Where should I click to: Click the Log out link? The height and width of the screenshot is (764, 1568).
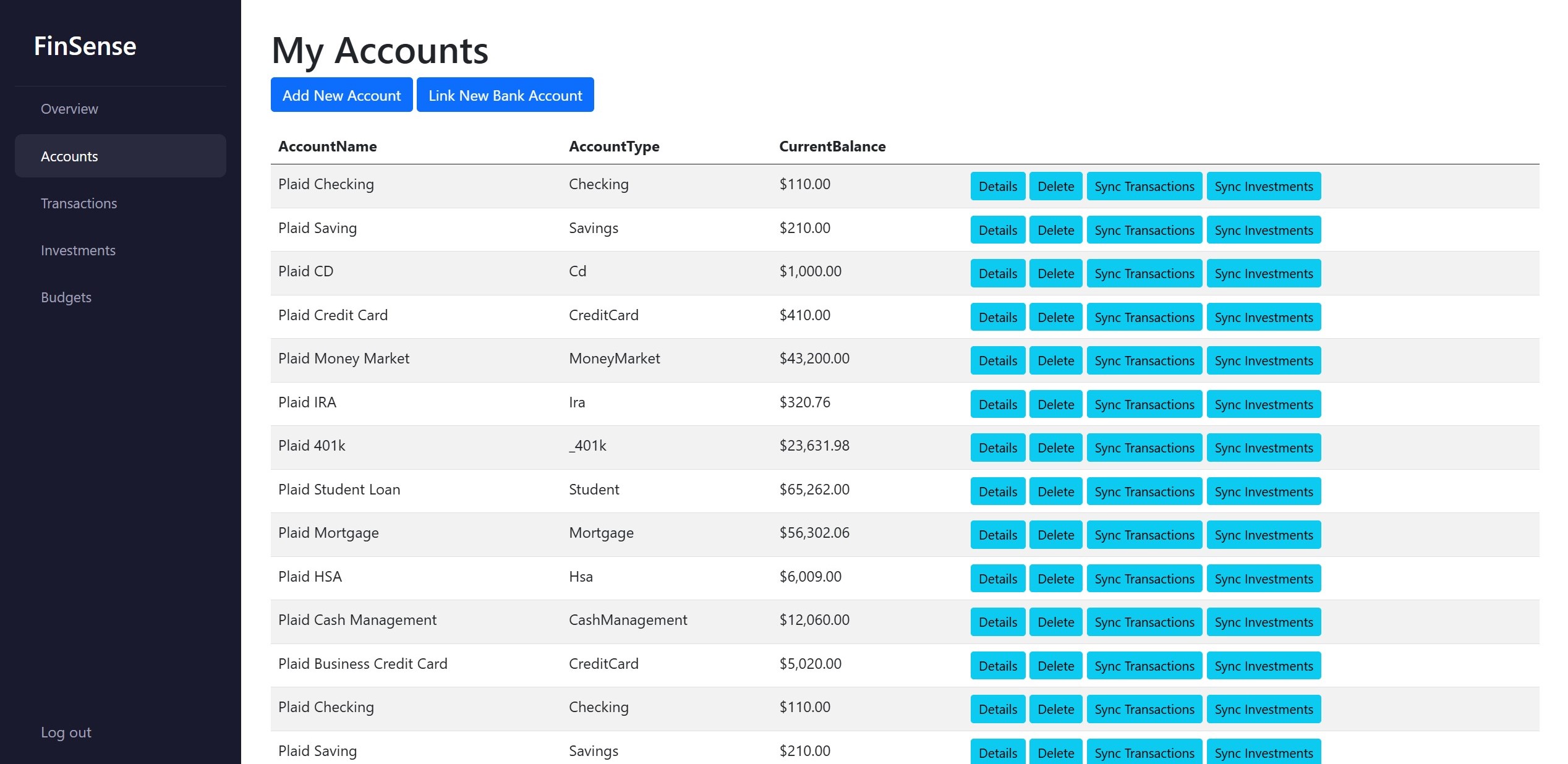point(66,732)
